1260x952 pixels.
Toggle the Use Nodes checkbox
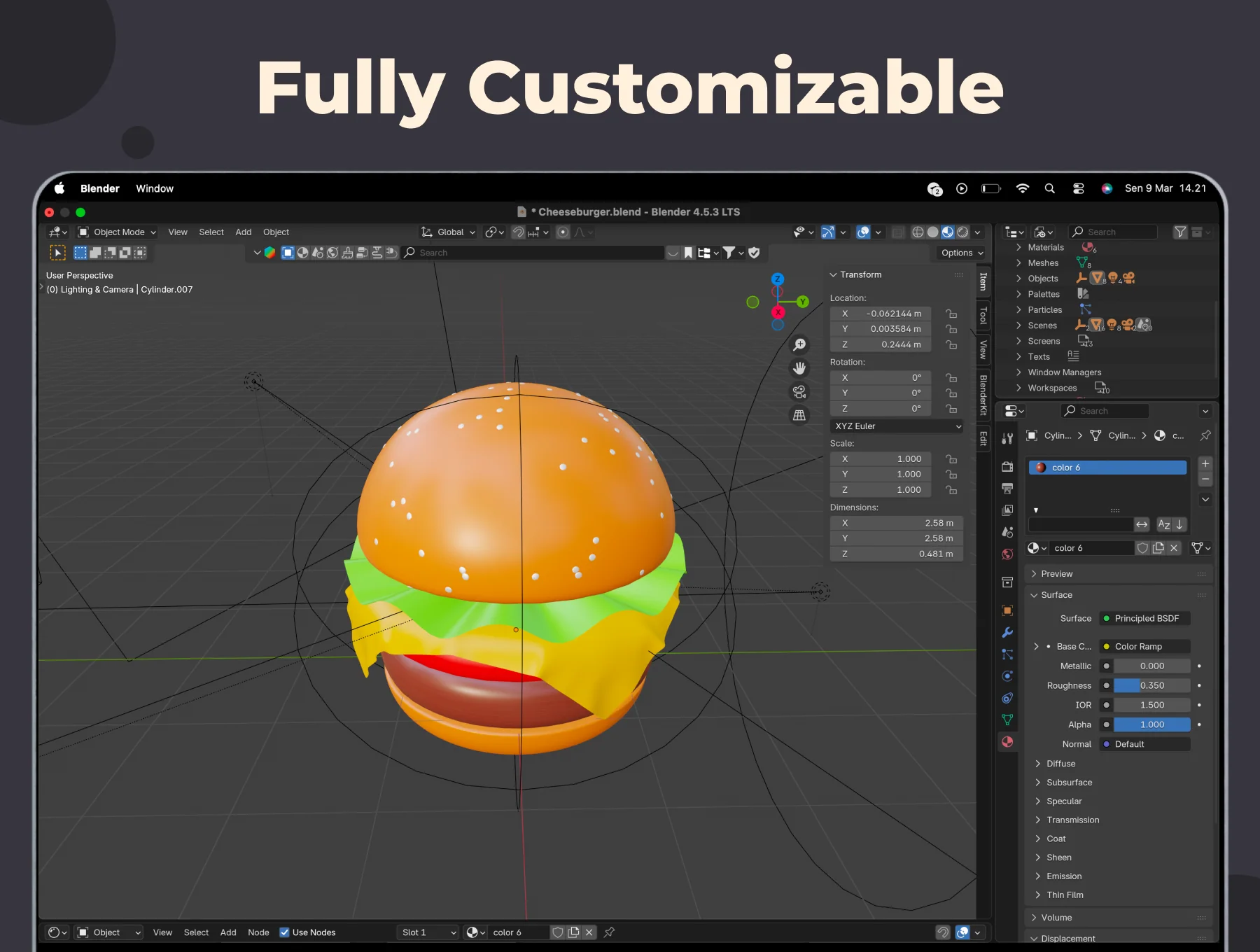tap(284, 932)
